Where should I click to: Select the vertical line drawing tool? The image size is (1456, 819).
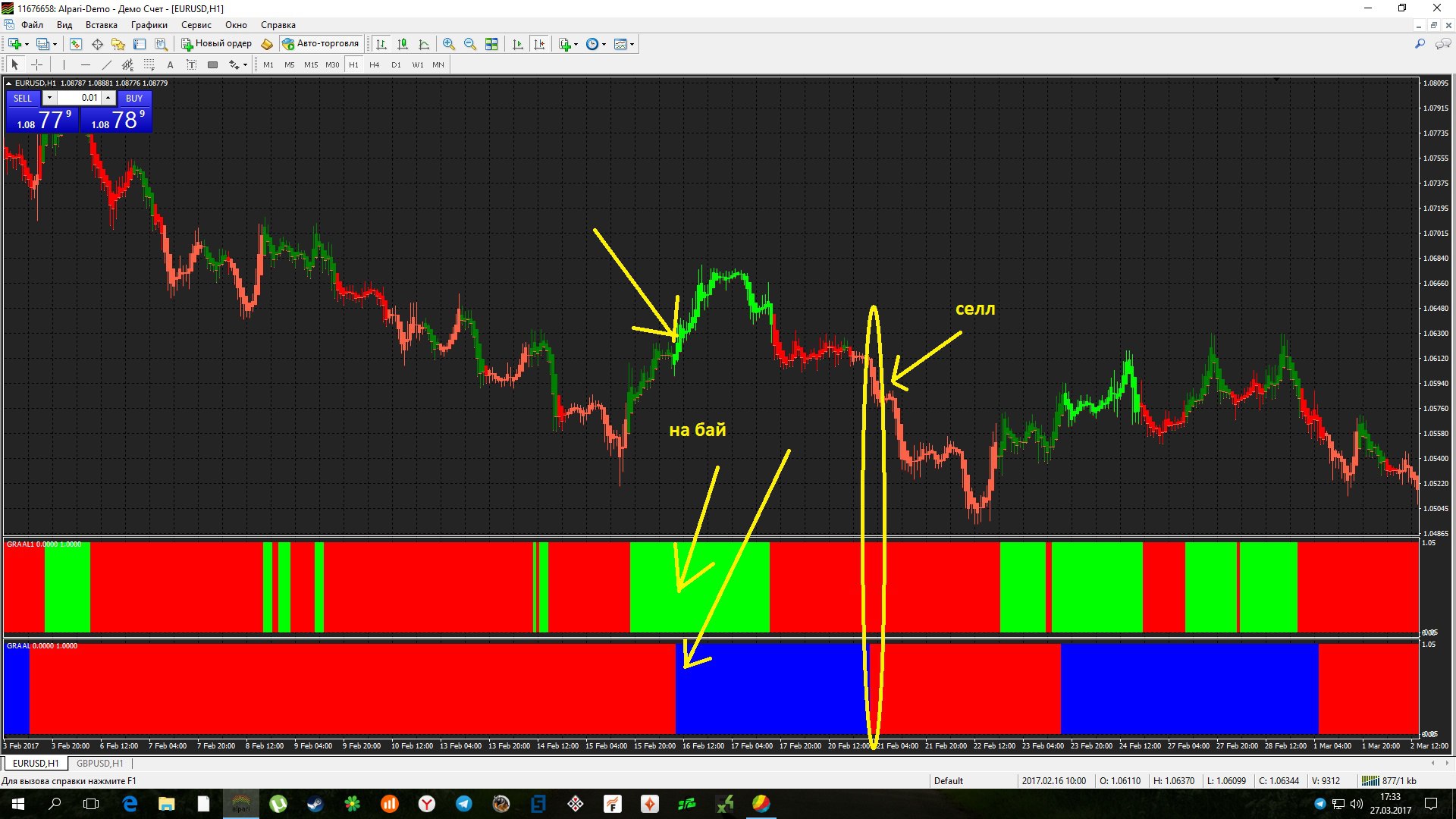[x=64, y=64]
